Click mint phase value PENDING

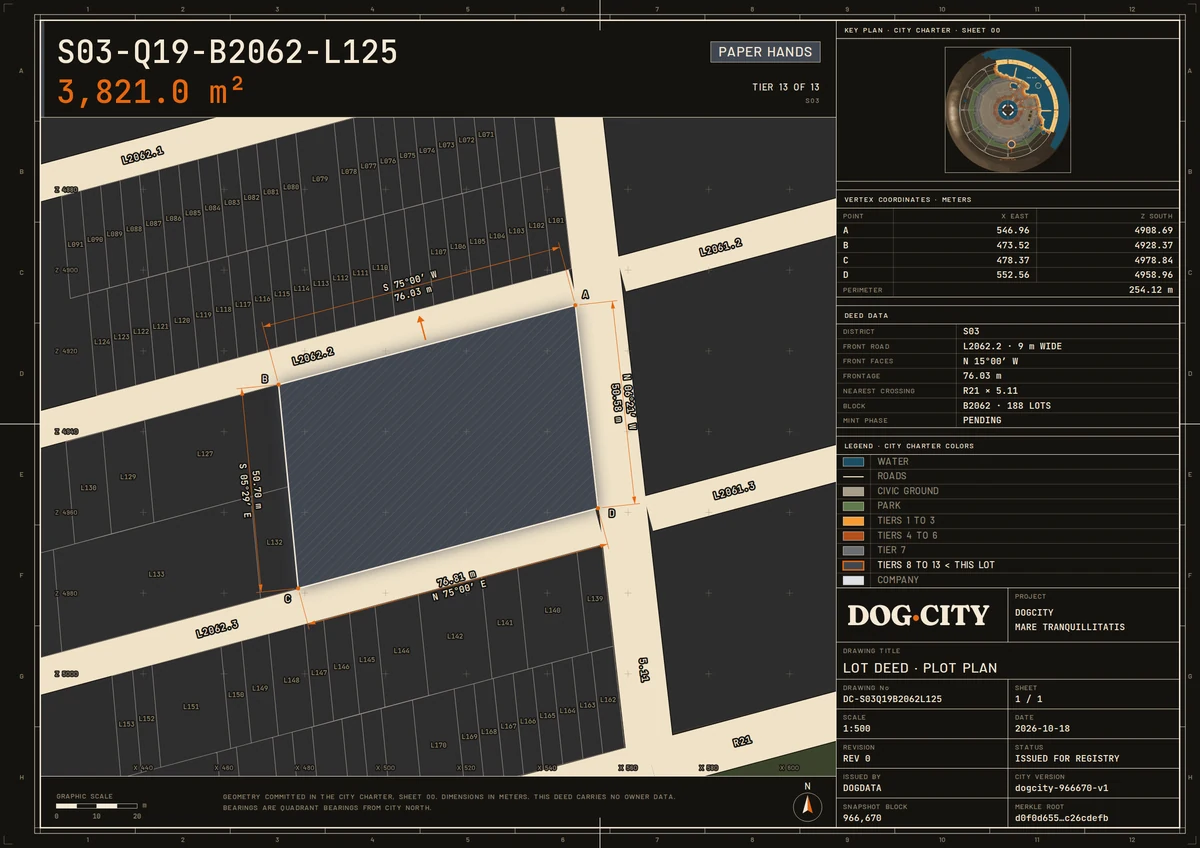[x=982, y=421]
